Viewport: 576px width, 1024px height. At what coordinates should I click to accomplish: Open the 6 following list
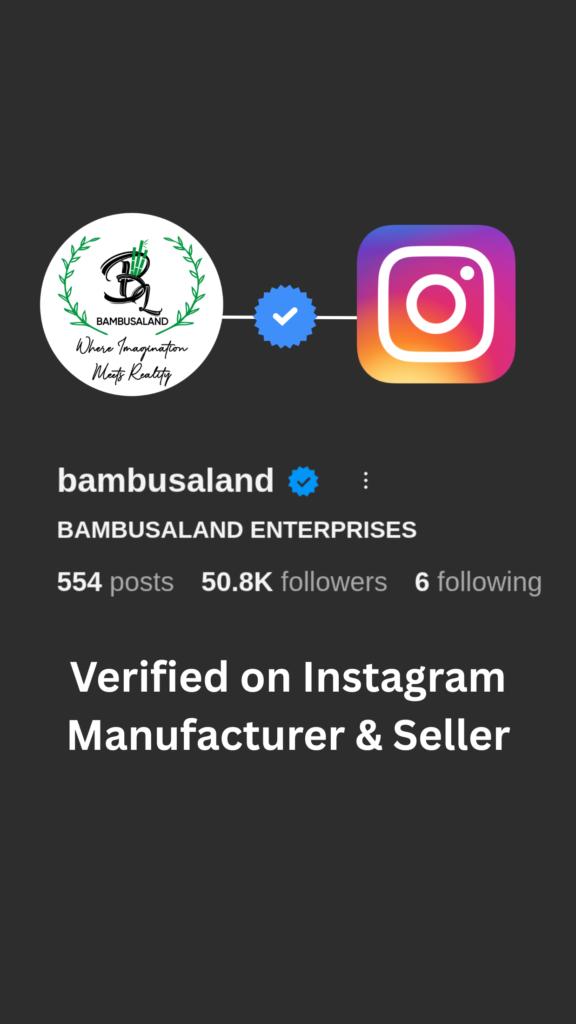tap(478, 582)
